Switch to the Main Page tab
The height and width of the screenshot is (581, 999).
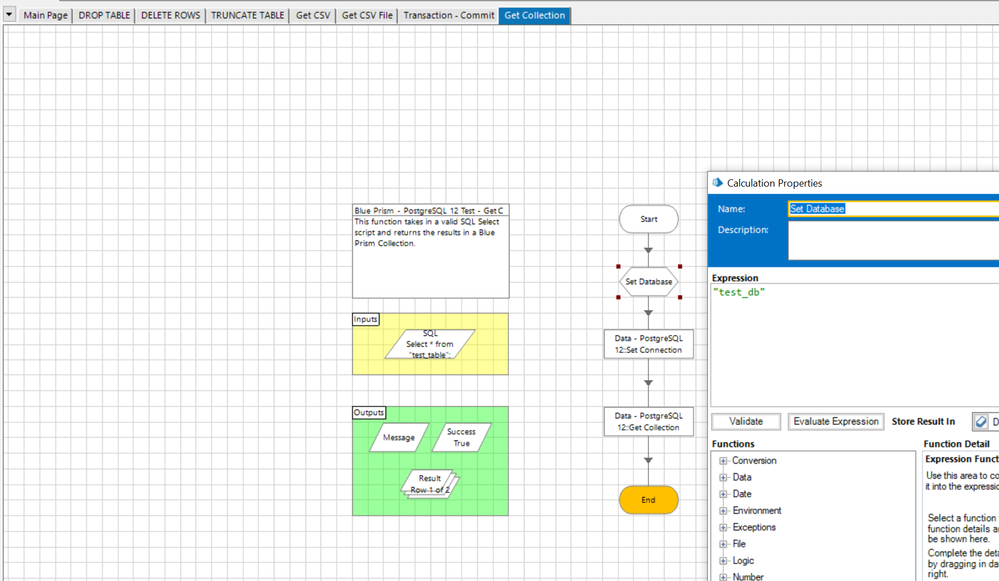45,15
